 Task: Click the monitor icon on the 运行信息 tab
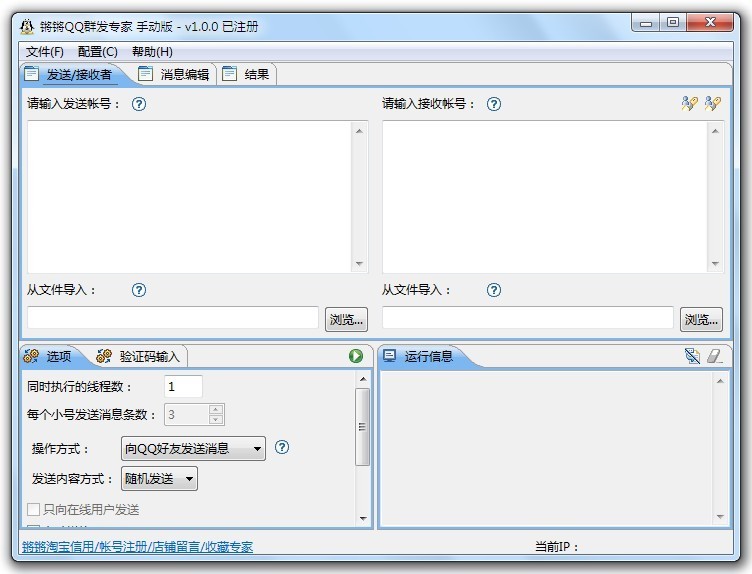(389, 356)
